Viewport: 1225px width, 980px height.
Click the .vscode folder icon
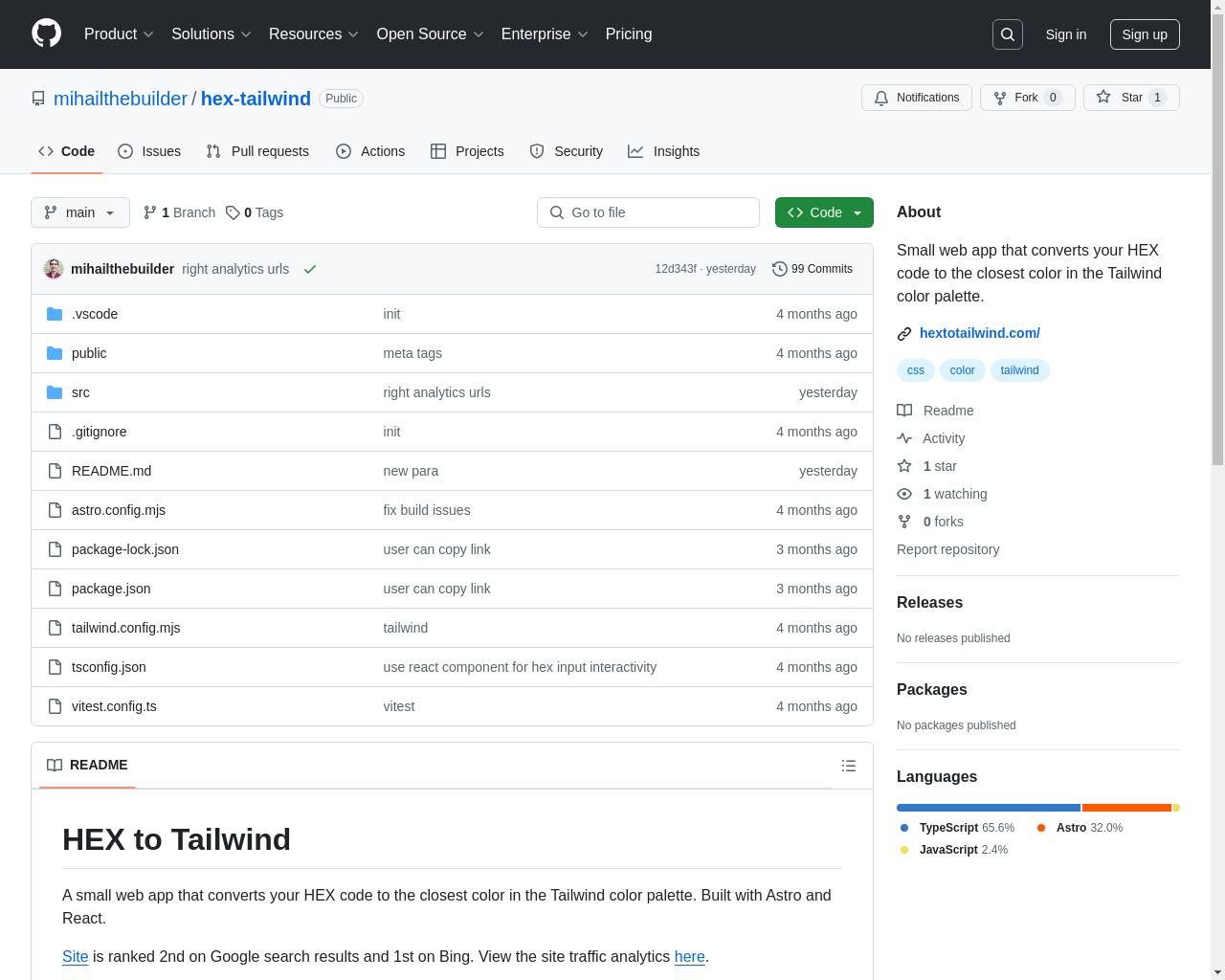(55, 314)
